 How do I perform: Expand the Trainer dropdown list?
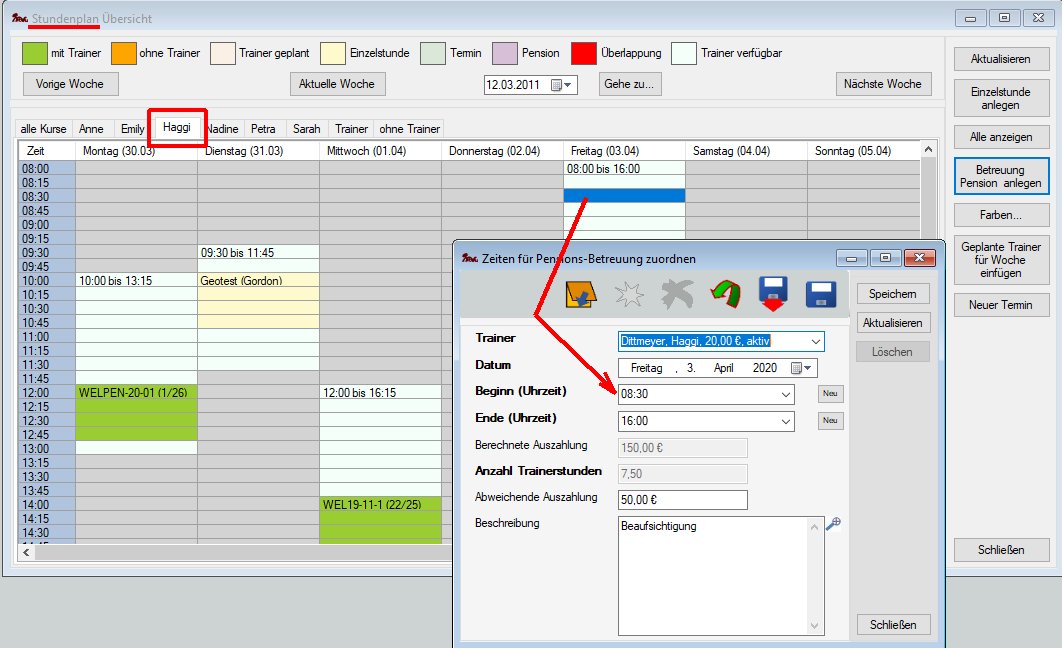pos(816,341)
